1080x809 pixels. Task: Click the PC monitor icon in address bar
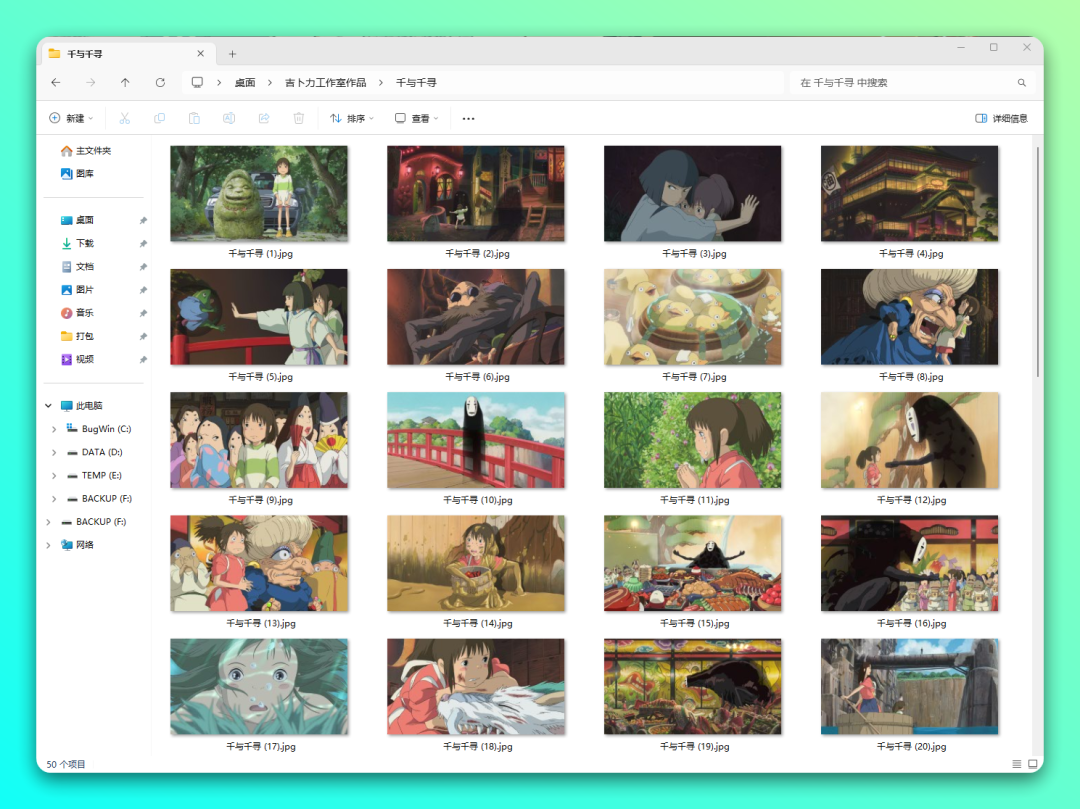tap(197, 83)
